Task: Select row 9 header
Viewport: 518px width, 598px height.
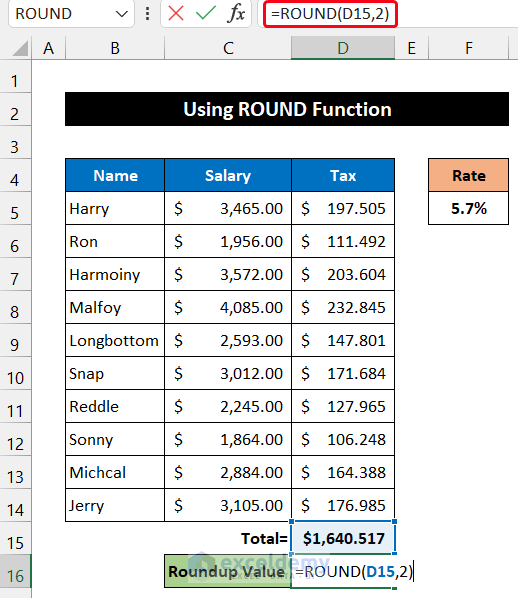Action: (15, 341)
